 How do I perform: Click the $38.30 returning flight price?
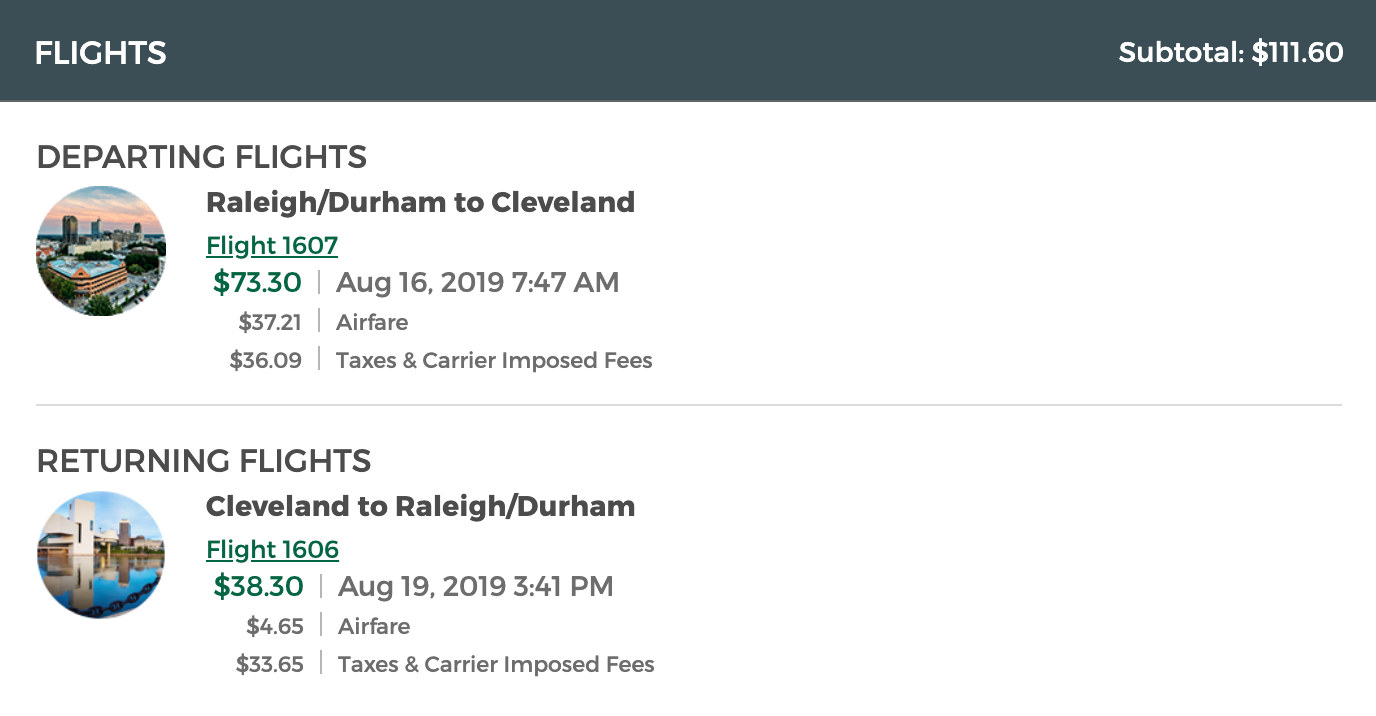coord(258,586)
